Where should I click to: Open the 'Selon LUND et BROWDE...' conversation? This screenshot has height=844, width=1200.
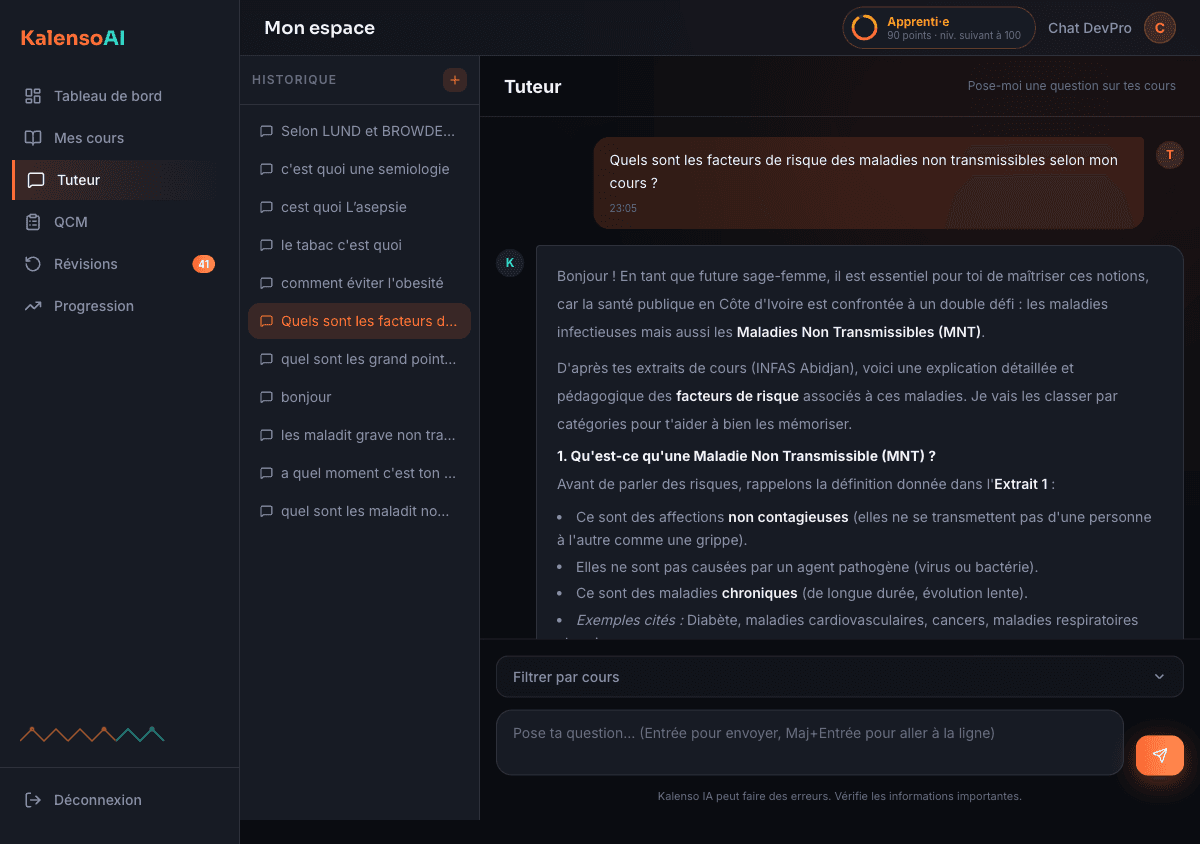pyautogui.click(x=359, y=131)
